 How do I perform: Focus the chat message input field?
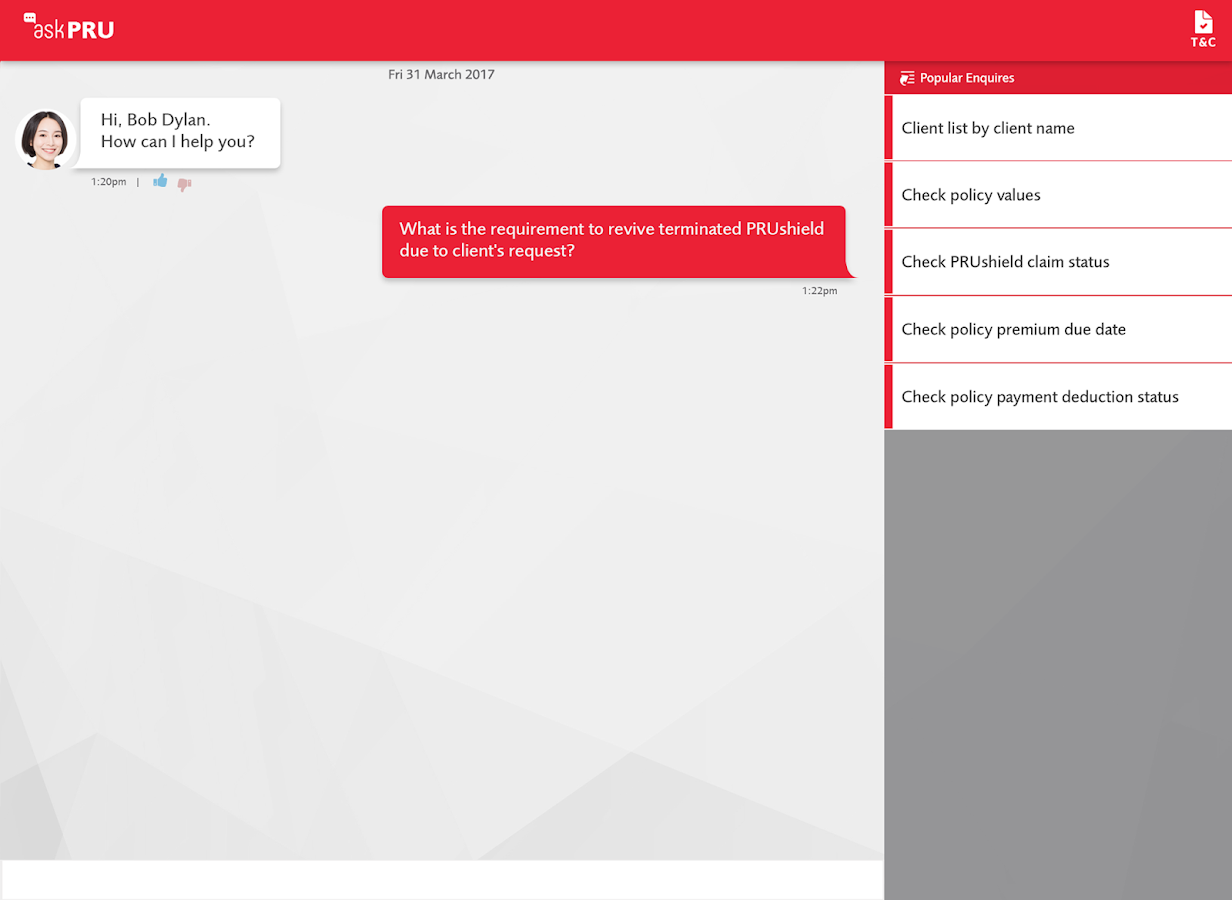pyautogui.click(x=442, y=879)
